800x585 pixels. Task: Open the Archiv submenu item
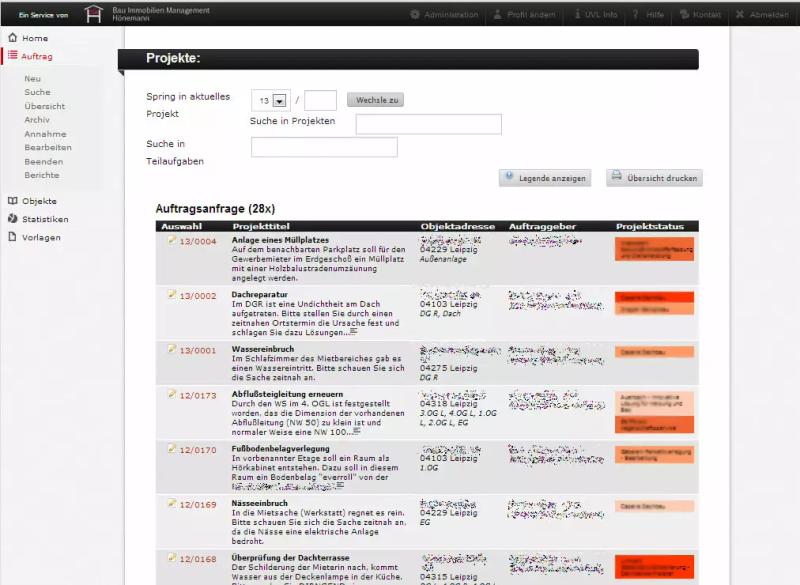click(37, 119)
